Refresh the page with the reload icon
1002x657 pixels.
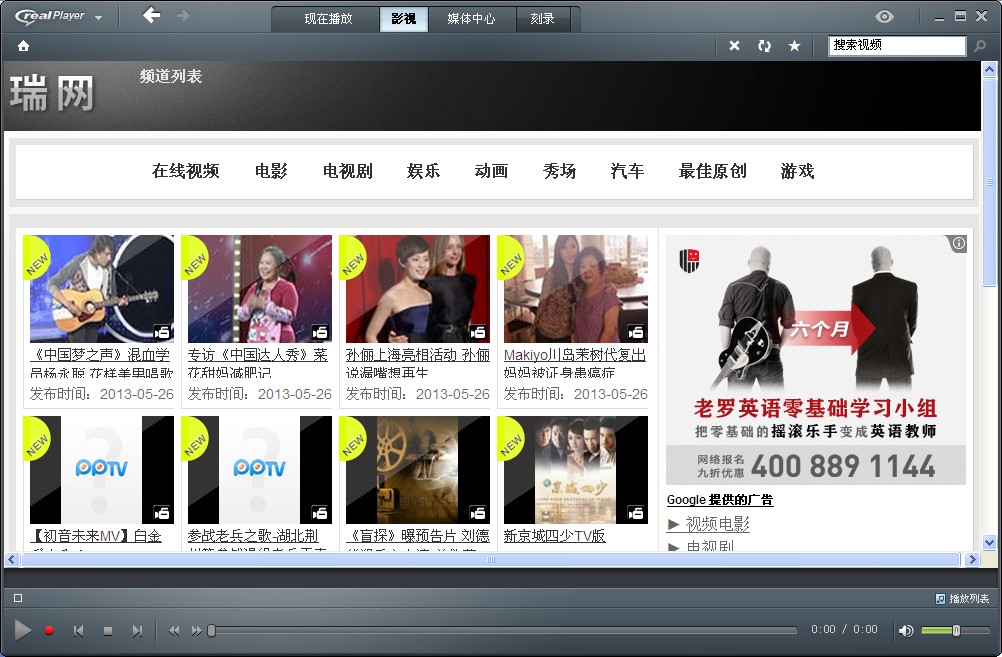764,46
